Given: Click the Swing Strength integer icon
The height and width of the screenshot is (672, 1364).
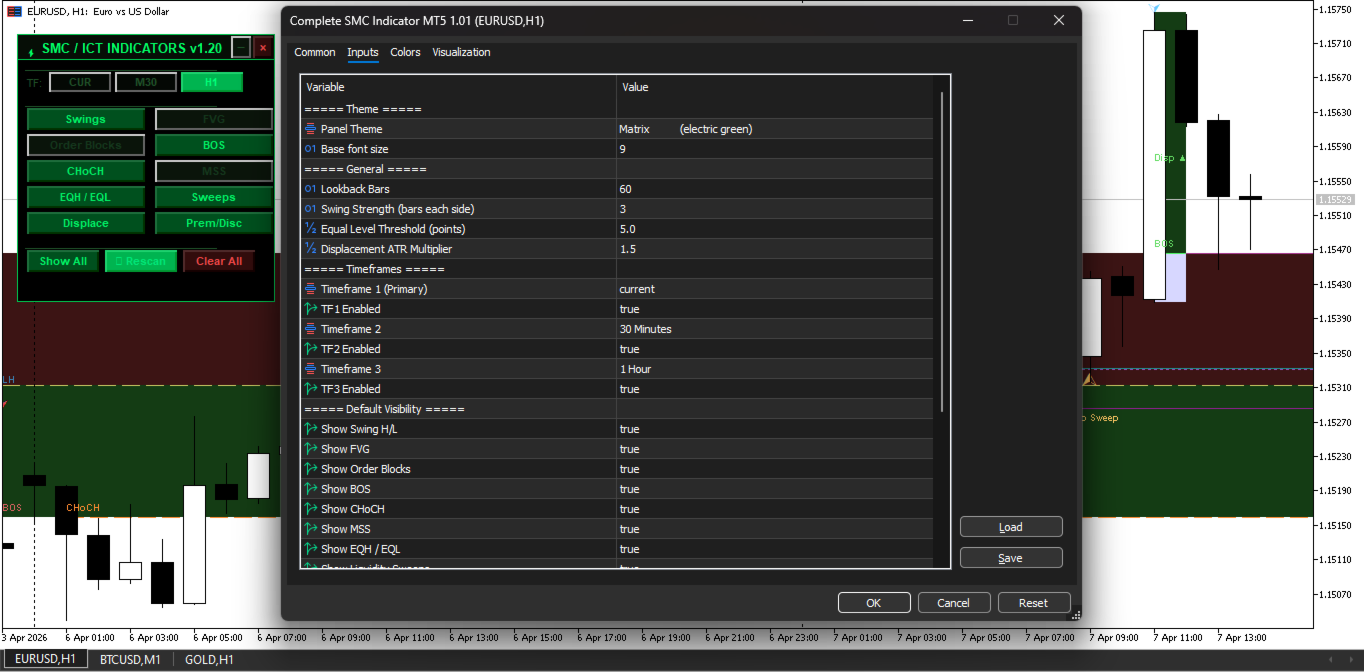Looking at the screenshot, I should coord(310,209).
